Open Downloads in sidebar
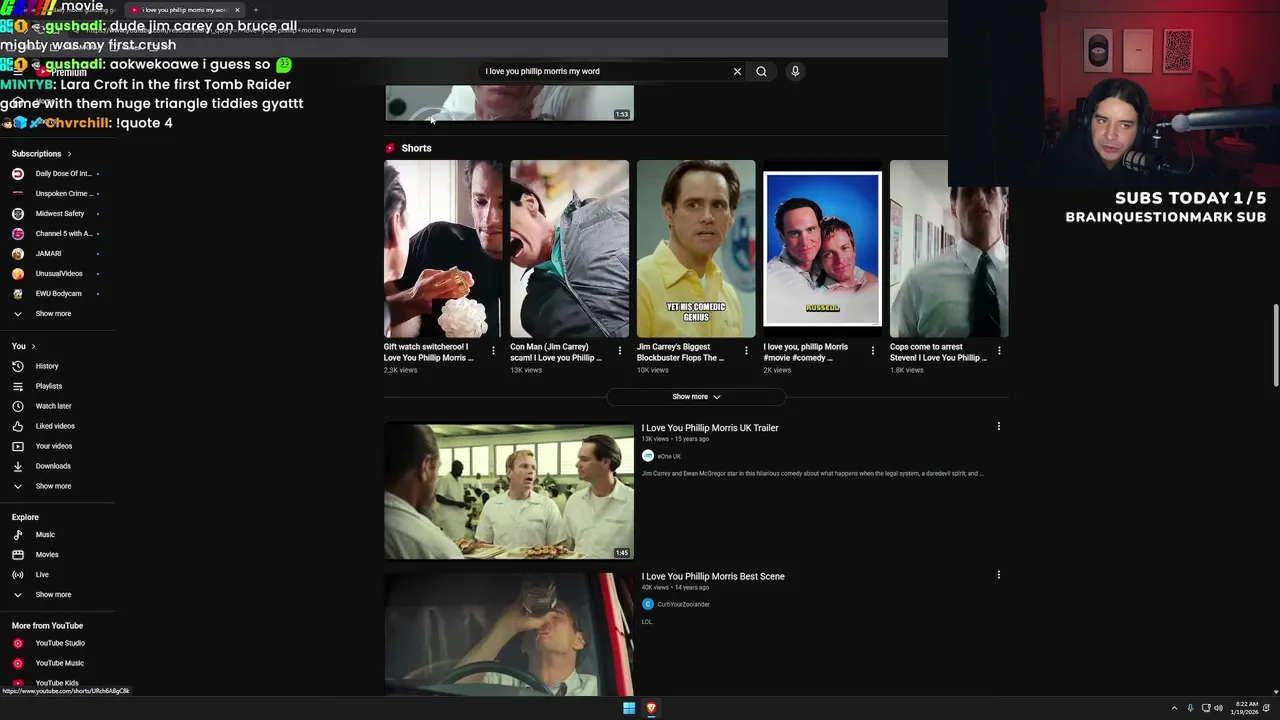 point(53,466)
